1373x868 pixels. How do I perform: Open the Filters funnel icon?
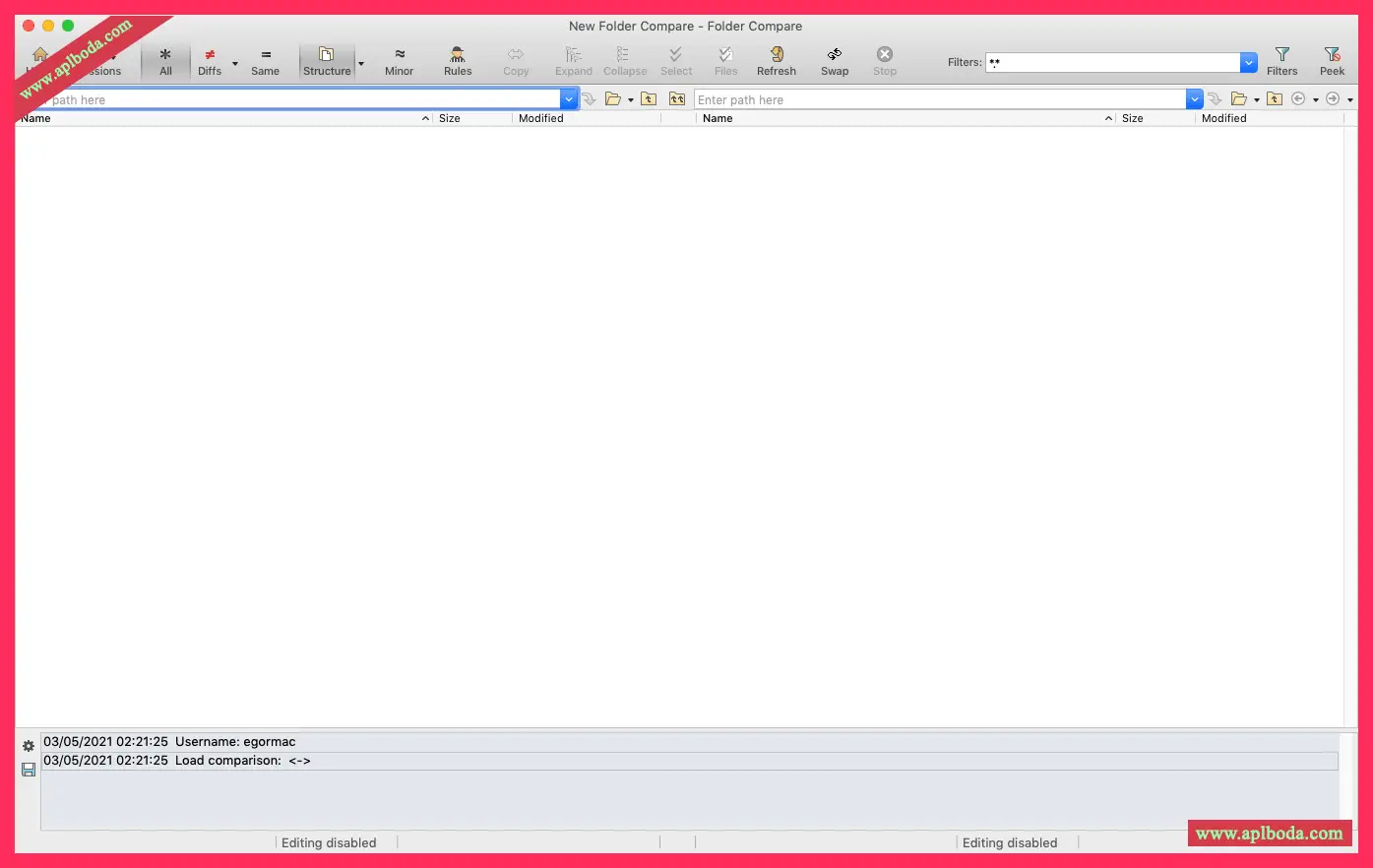(x=1281, y=60)
